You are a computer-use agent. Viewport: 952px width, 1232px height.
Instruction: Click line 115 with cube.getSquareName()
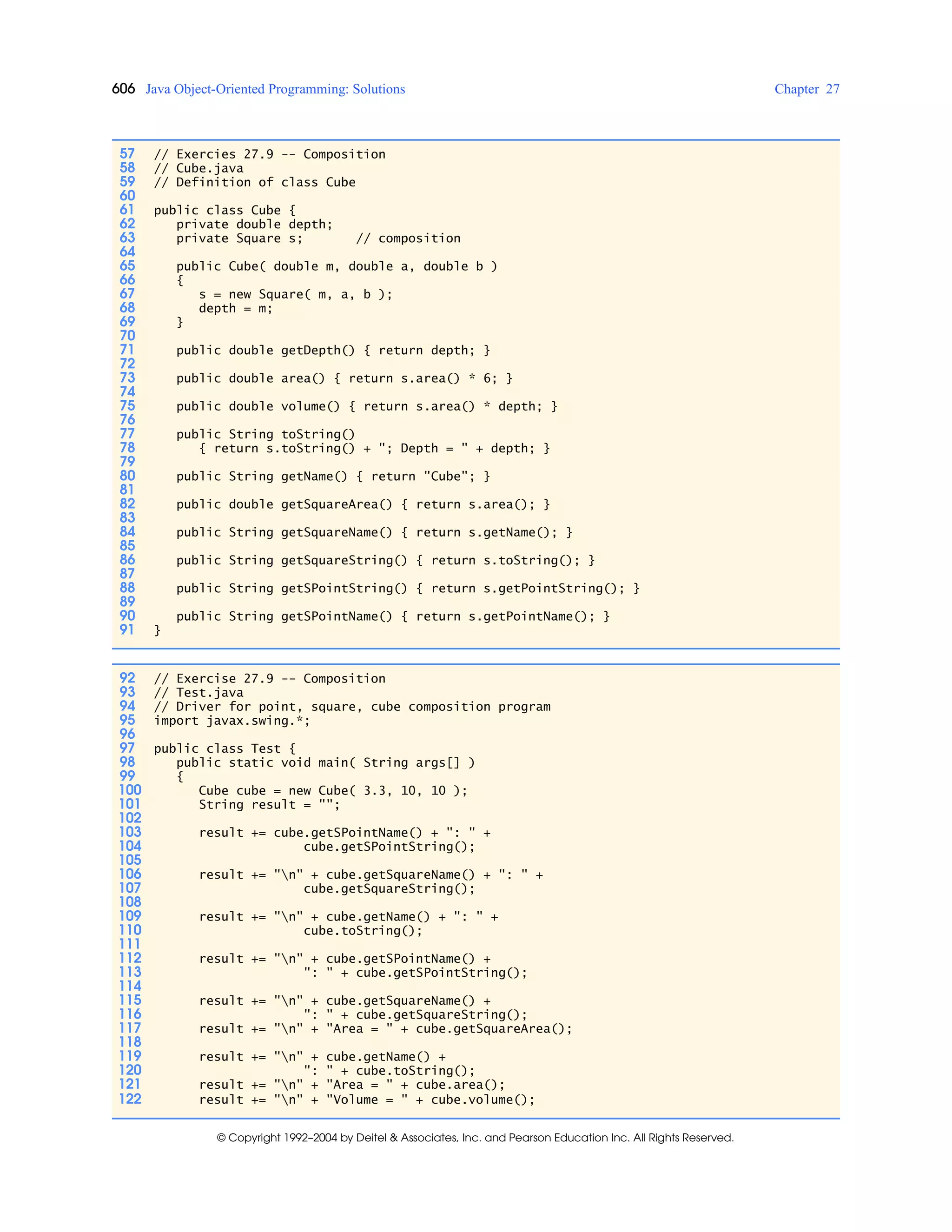[x=344, y=1001]
